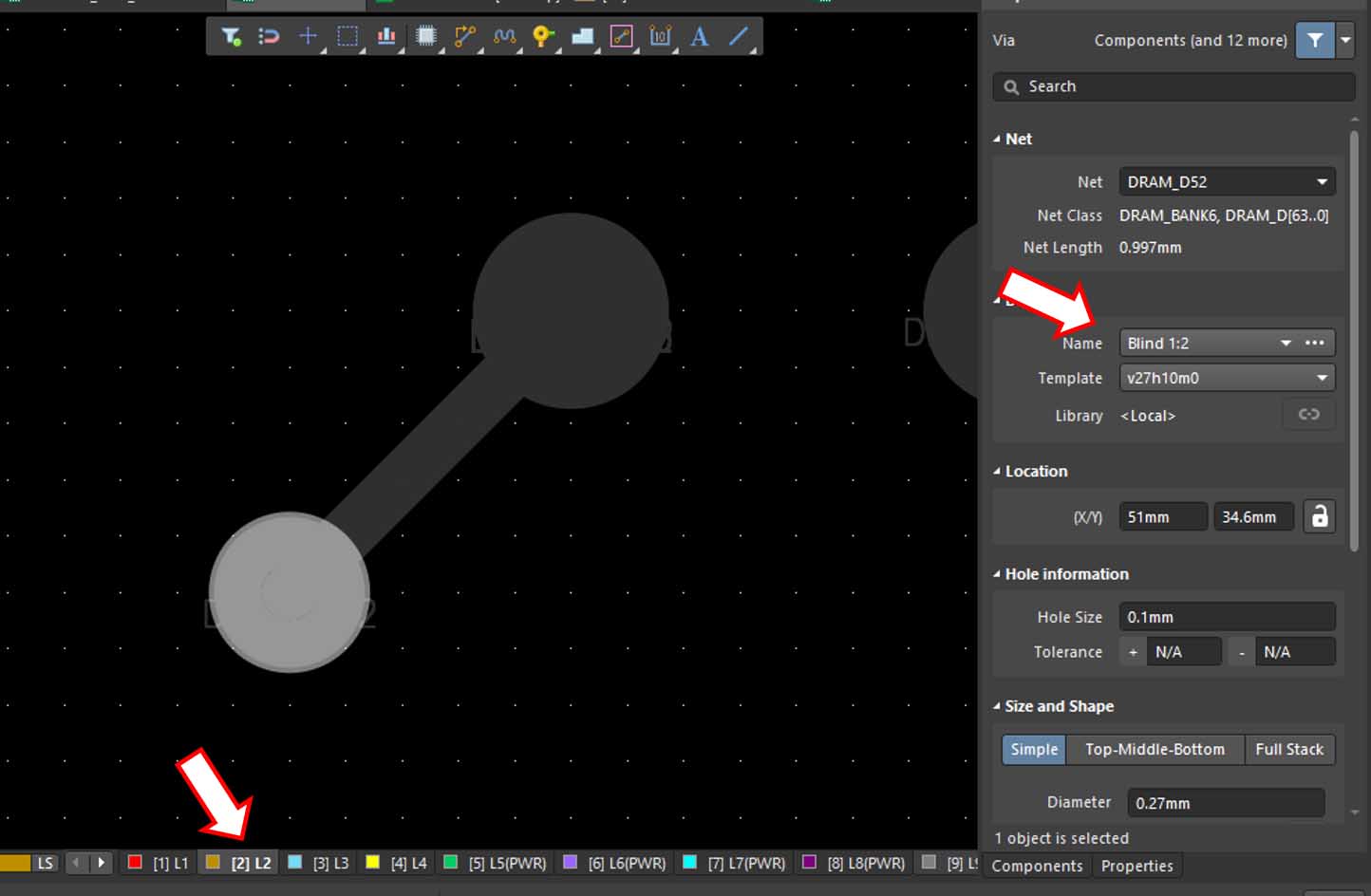Click the Snap Options magnet icon
The width and height of the screenshot is (1371, 896).
(x=269, y=37)
